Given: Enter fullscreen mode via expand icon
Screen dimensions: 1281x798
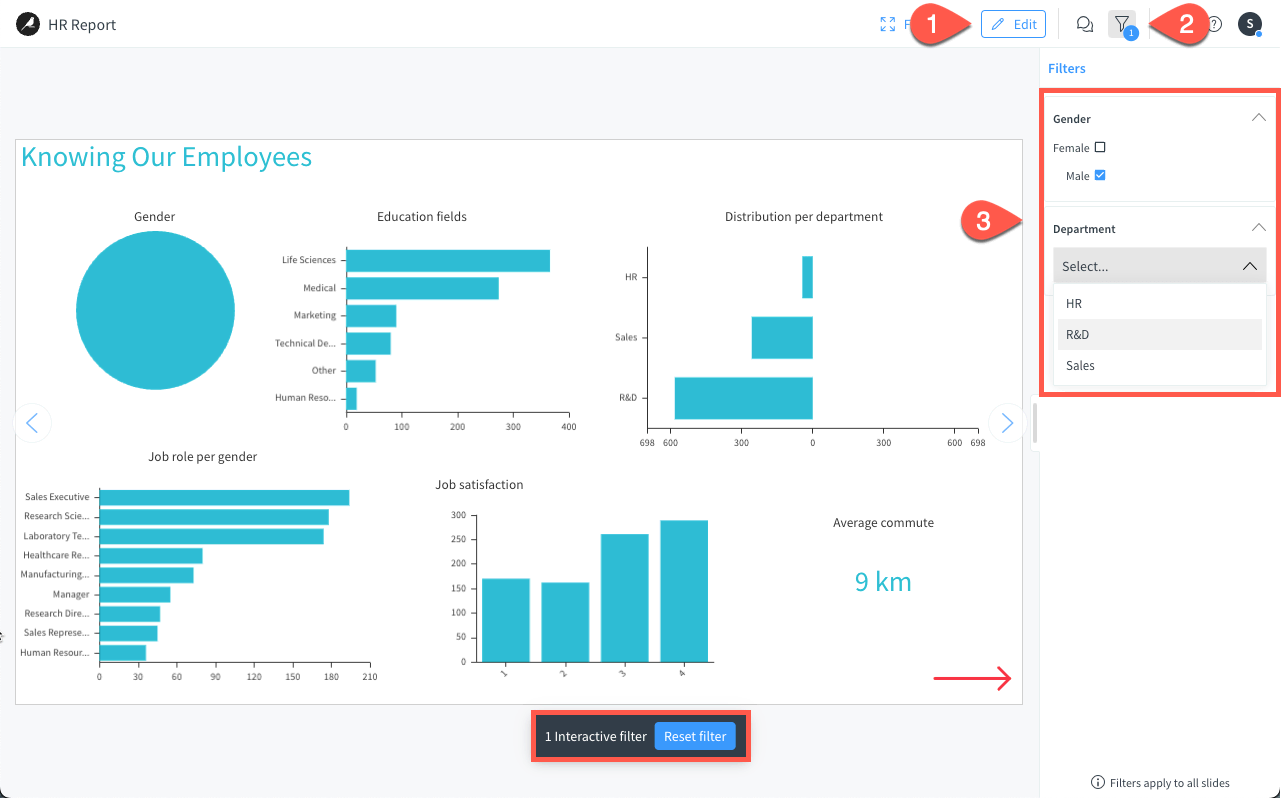Looking at the screenshot, I should click(x=887, y=24).
